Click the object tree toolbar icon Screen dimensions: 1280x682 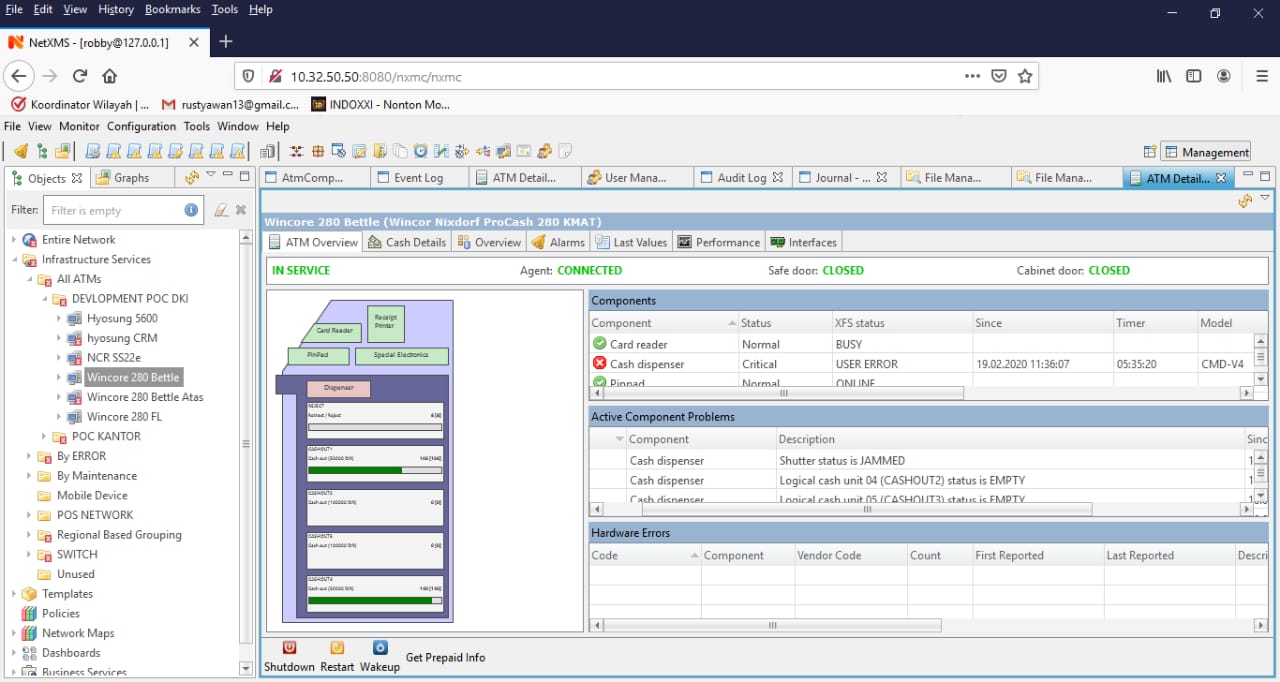(x=42, y=151)
